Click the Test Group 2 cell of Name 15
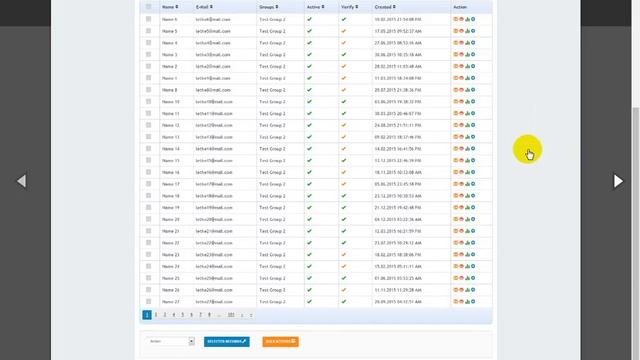Screen dimensions: 640x360 pyautogui.click(x=280, y=160)
